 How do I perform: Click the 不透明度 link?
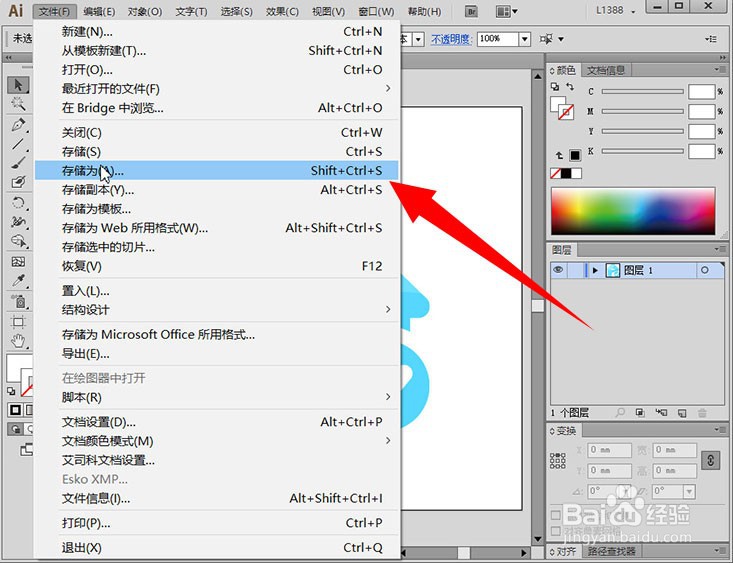[451, 39]
